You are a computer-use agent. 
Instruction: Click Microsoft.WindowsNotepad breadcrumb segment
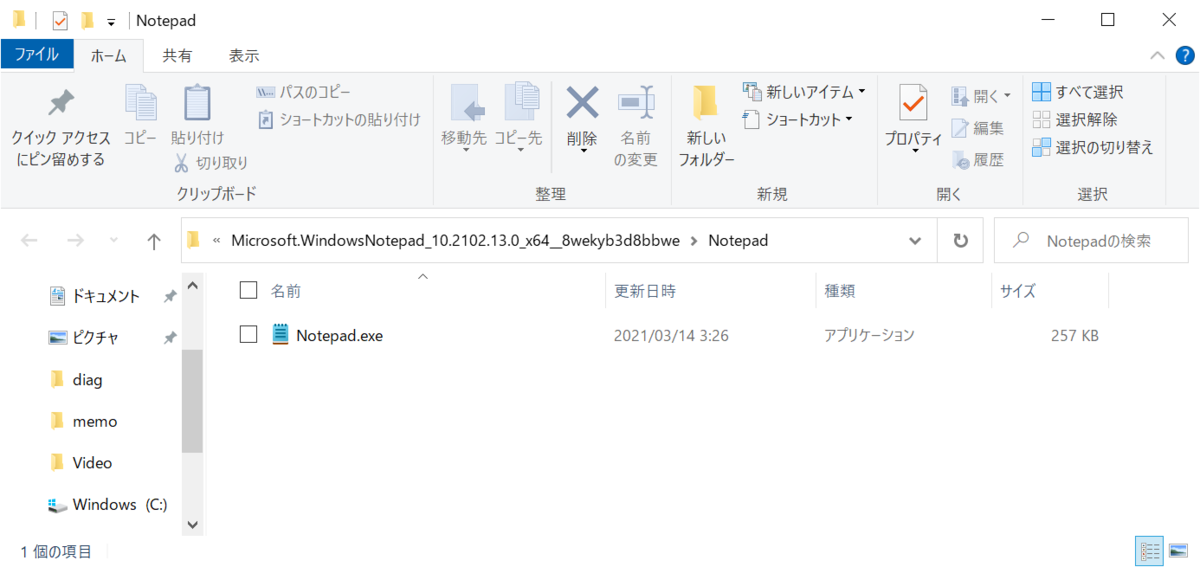[x=455, y=241]
